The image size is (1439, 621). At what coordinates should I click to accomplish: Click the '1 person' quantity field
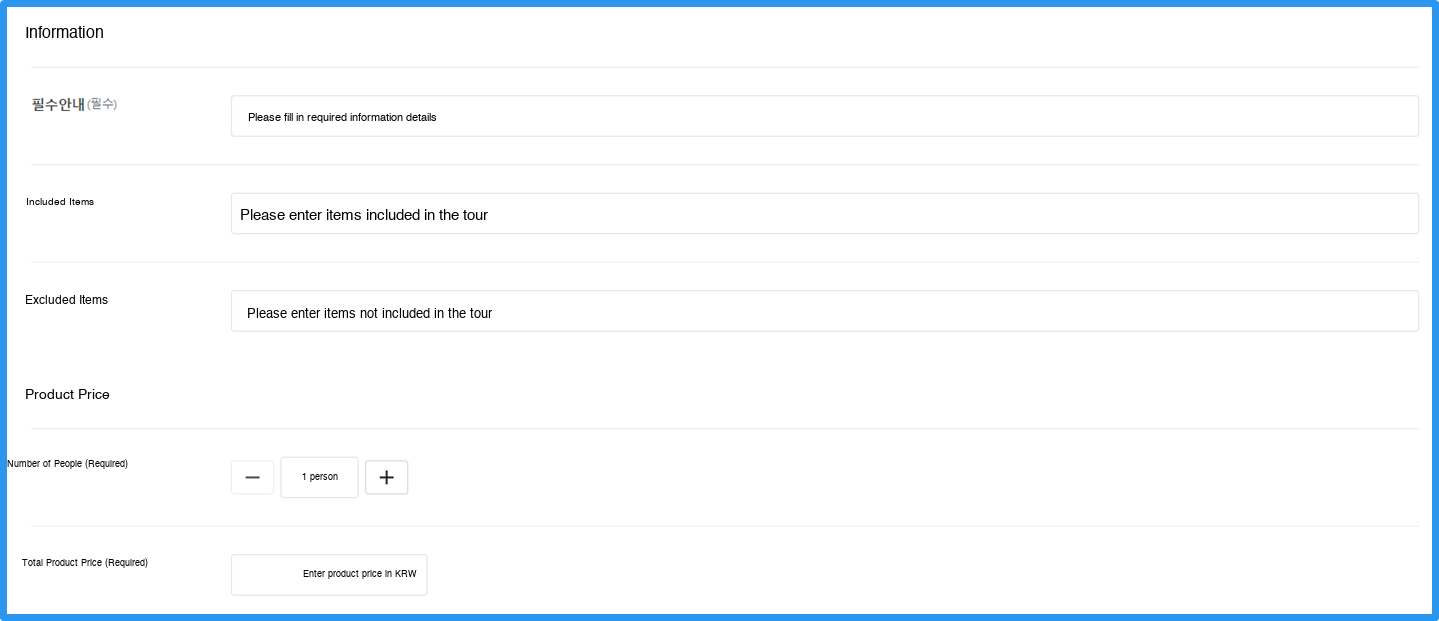319,478
